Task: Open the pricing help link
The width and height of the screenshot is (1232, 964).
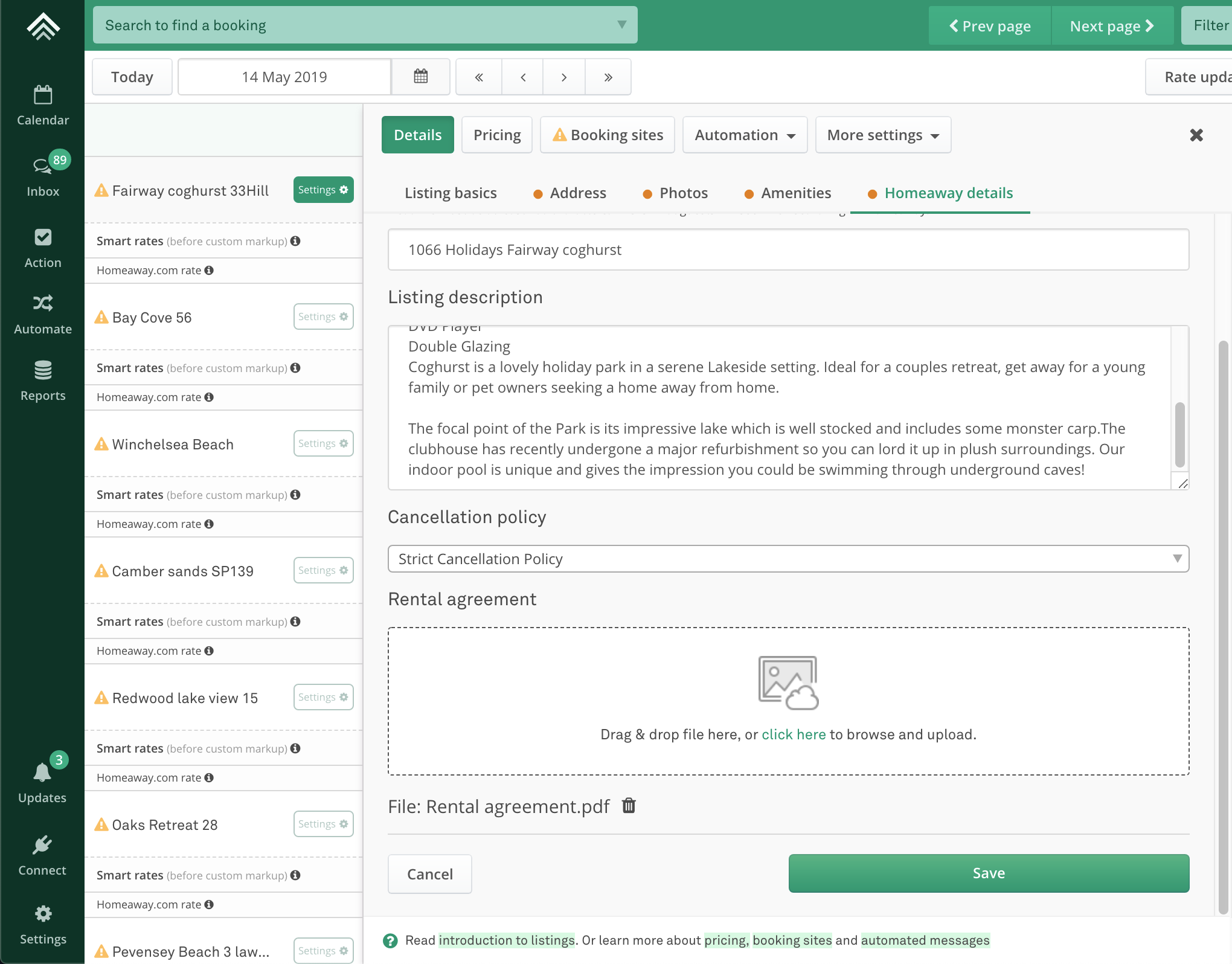Action: tap(727, 940)
